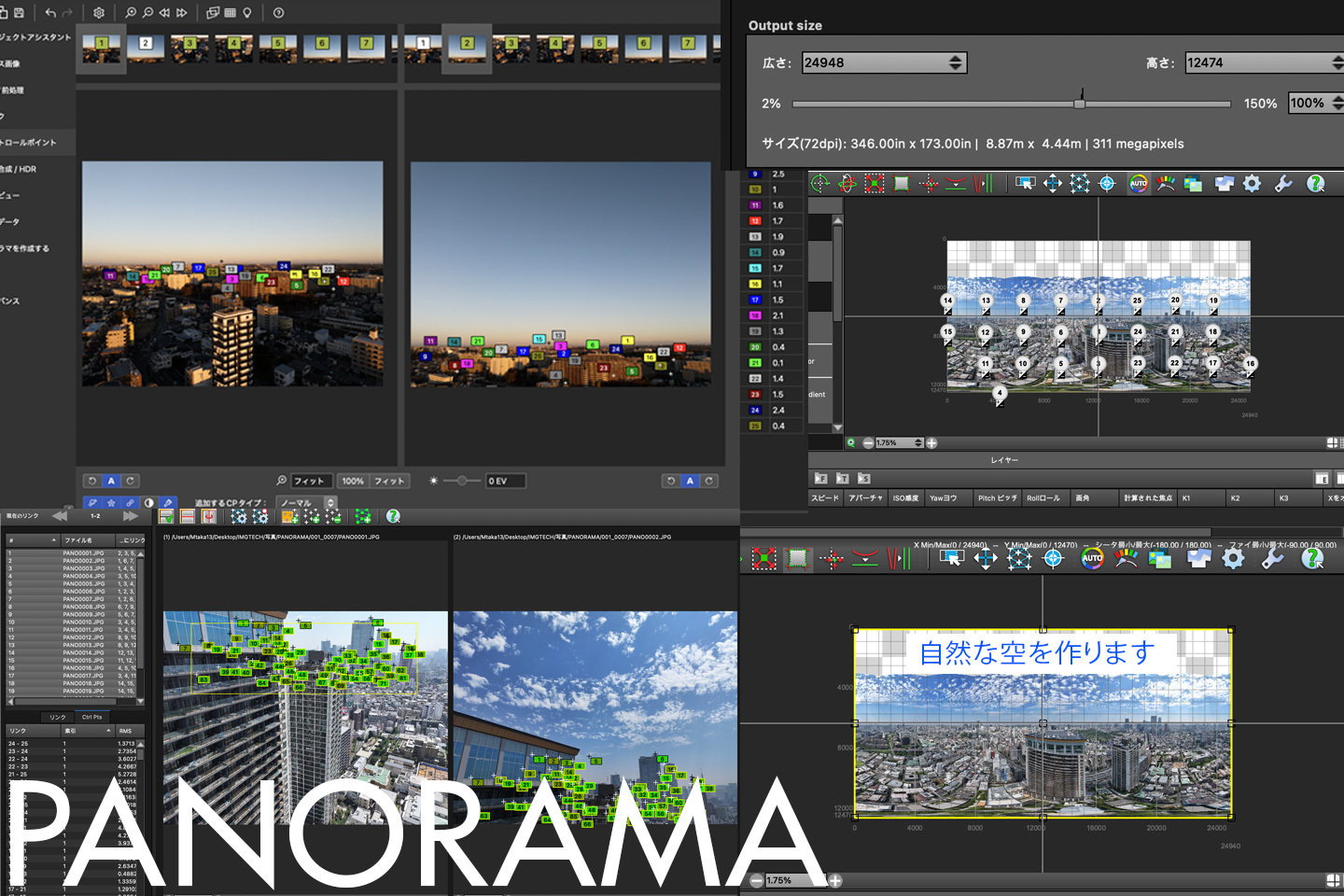Click the AUTO color icon in upper editor toolbar
Image resolution: width=1344 pixels, height=896 pixels.
1139,184
